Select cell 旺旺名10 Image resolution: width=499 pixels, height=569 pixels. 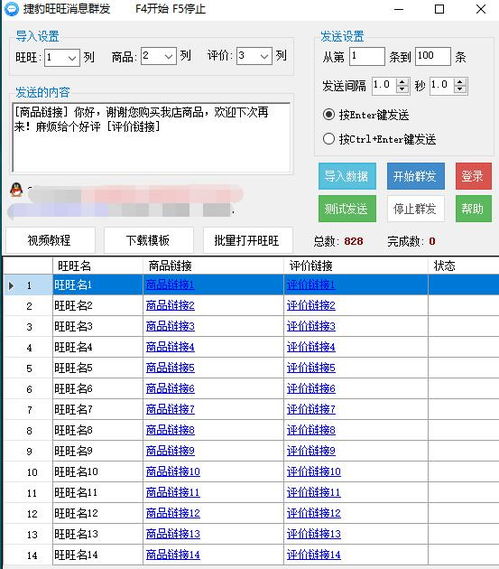tap(98, 471)
